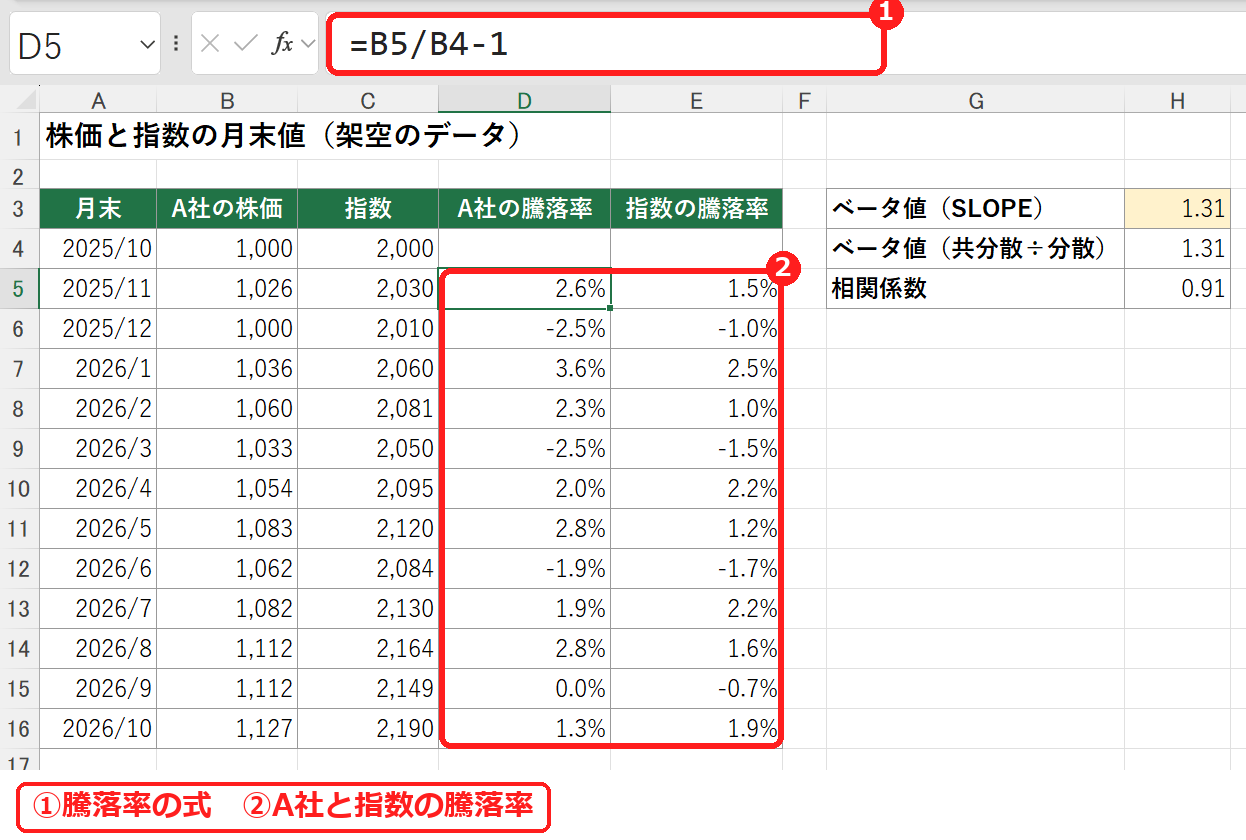Screen dimensions: 1246x840
Task: Click index return cell 1.9%
Action: (x=697, y=729)
